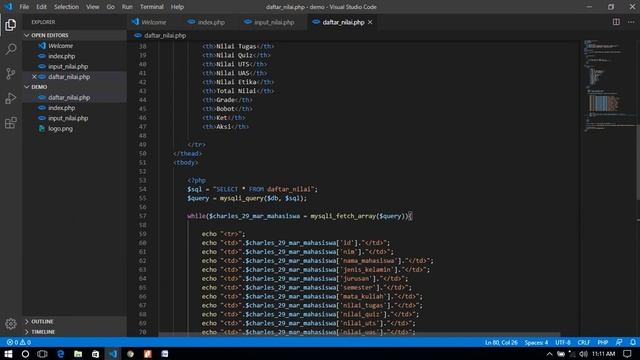
Task: Open Chrome from the taskbar
Action: (130, 354)
